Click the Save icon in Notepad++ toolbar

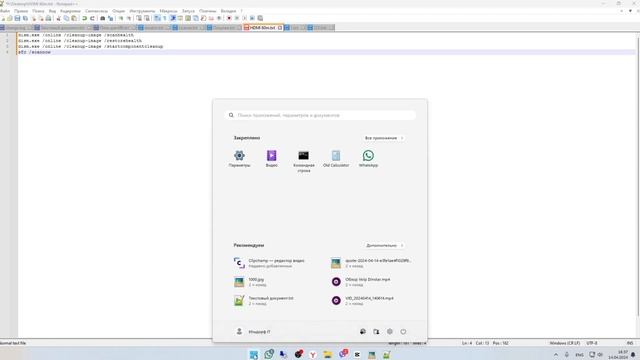[x=18, y=18]
